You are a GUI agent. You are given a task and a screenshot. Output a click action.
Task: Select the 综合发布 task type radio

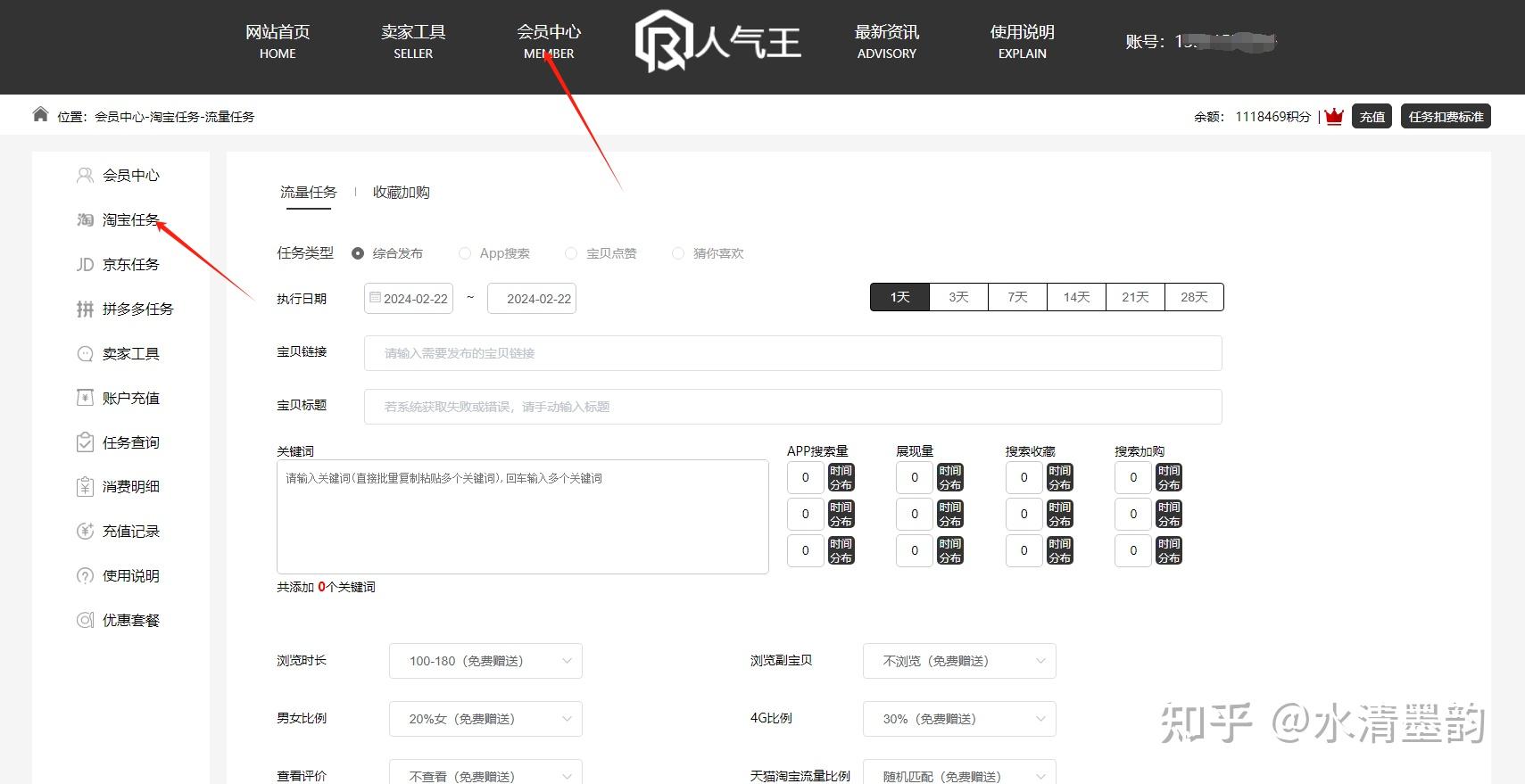tap(358, 253)
